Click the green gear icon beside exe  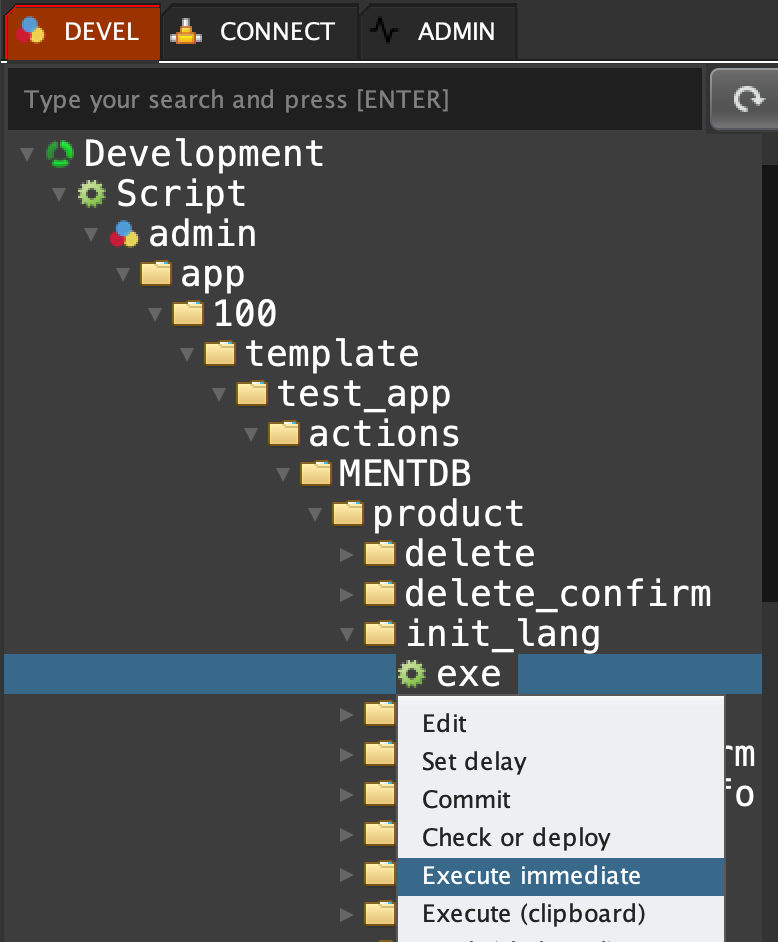pyautogui.click(x=412, y=674)
